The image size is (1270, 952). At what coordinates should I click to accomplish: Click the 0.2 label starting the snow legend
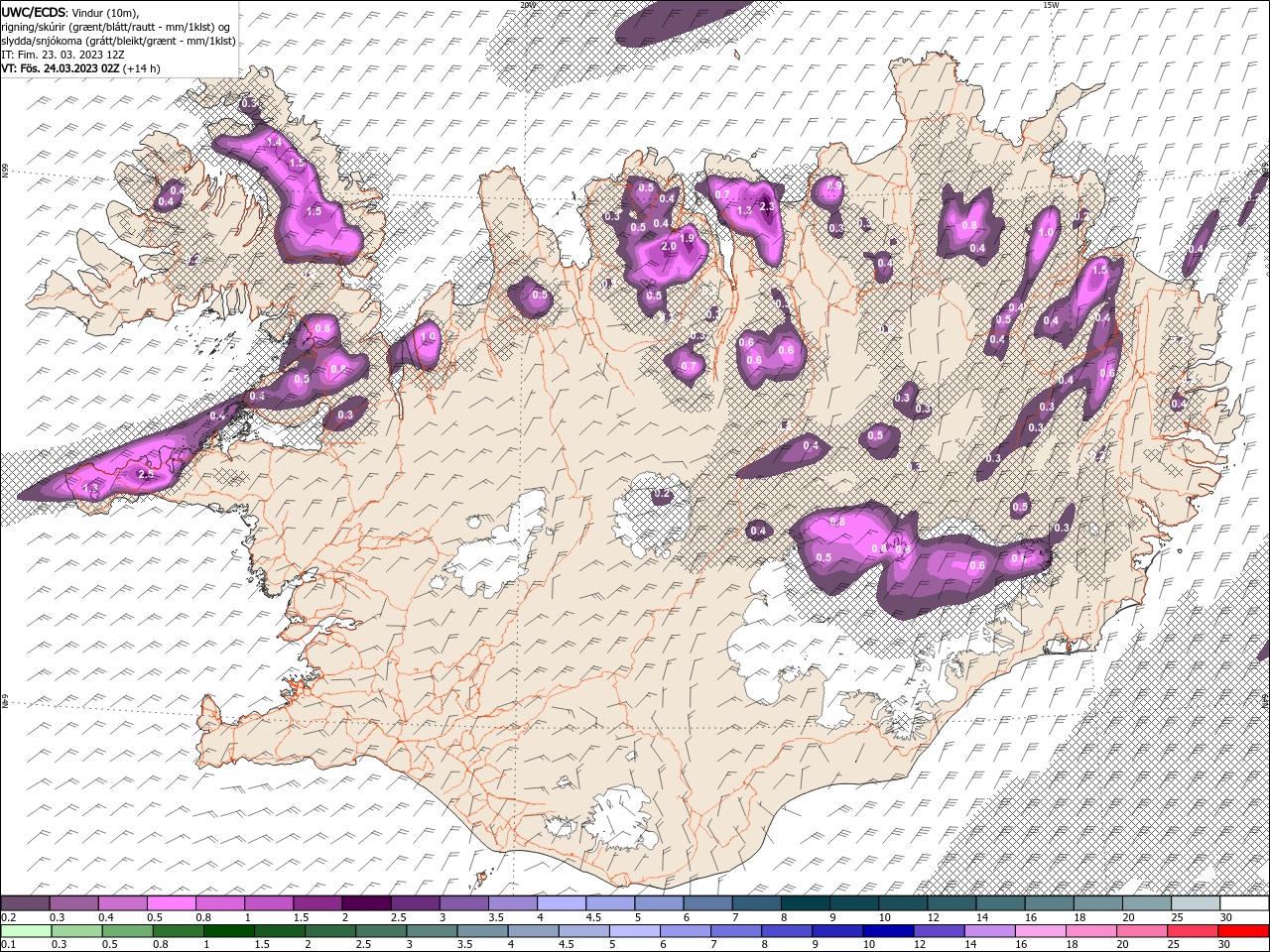coord(7,917)
